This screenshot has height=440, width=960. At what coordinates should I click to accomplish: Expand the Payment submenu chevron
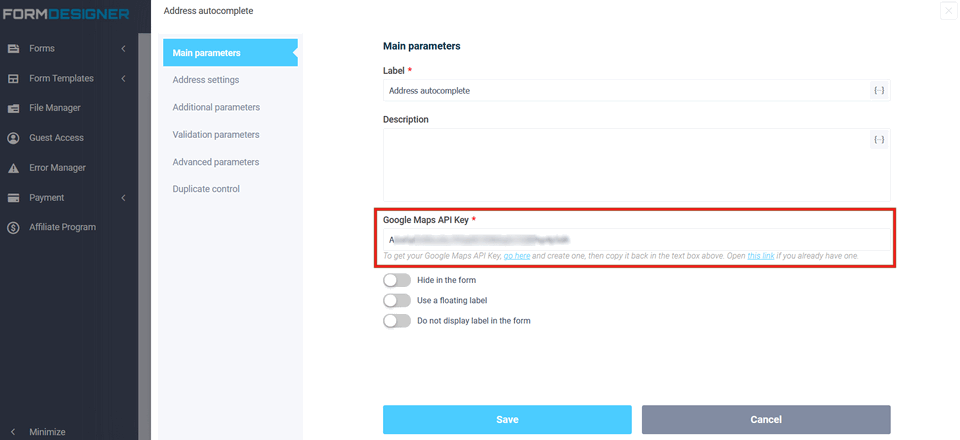click(123, 198)
